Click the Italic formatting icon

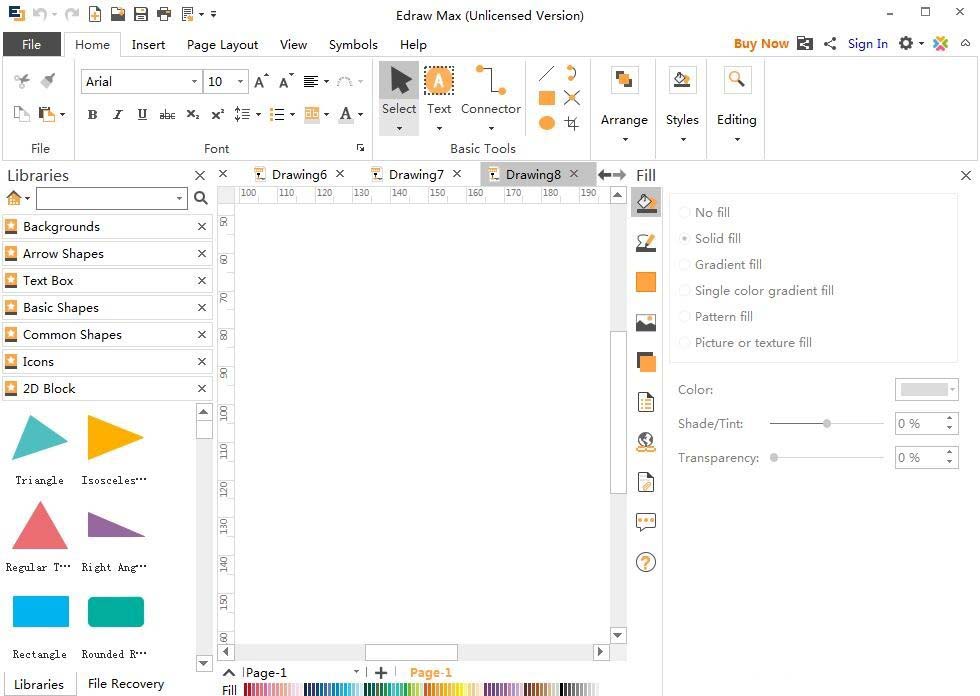[118, 114]
